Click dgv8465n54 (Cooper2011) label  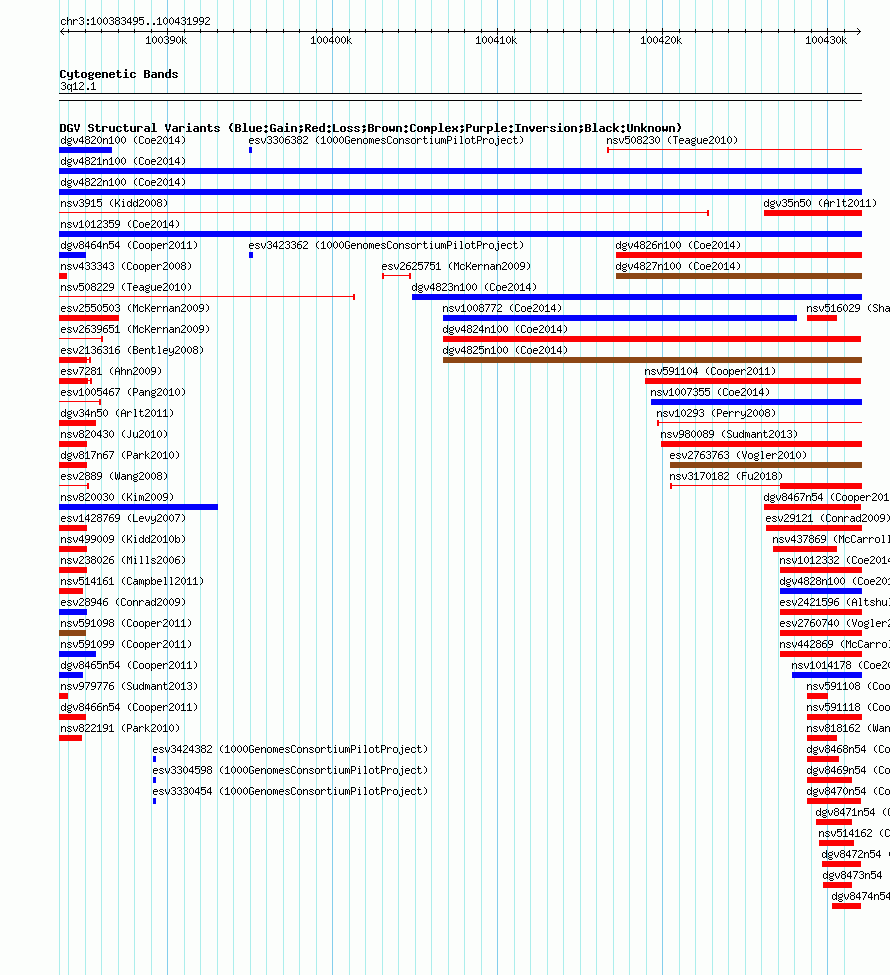129,665
